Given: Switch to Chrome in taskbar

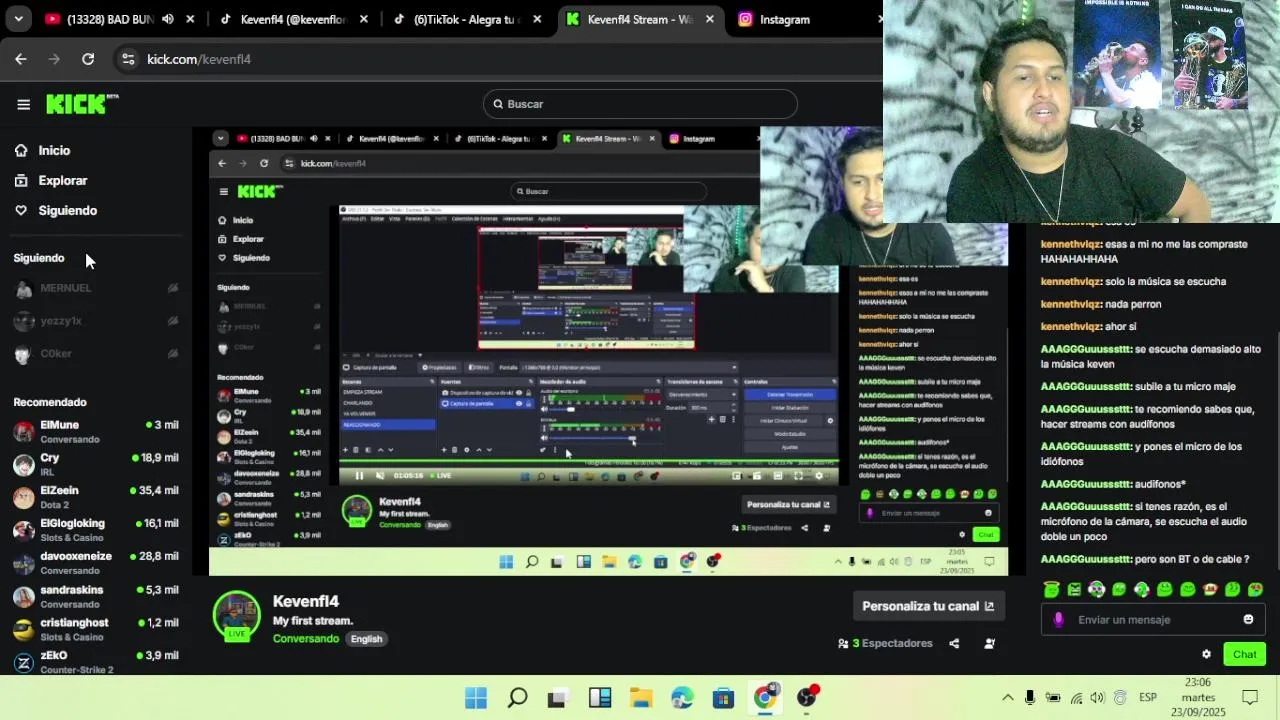Looking at the screenshot, I should pos(765,698).
